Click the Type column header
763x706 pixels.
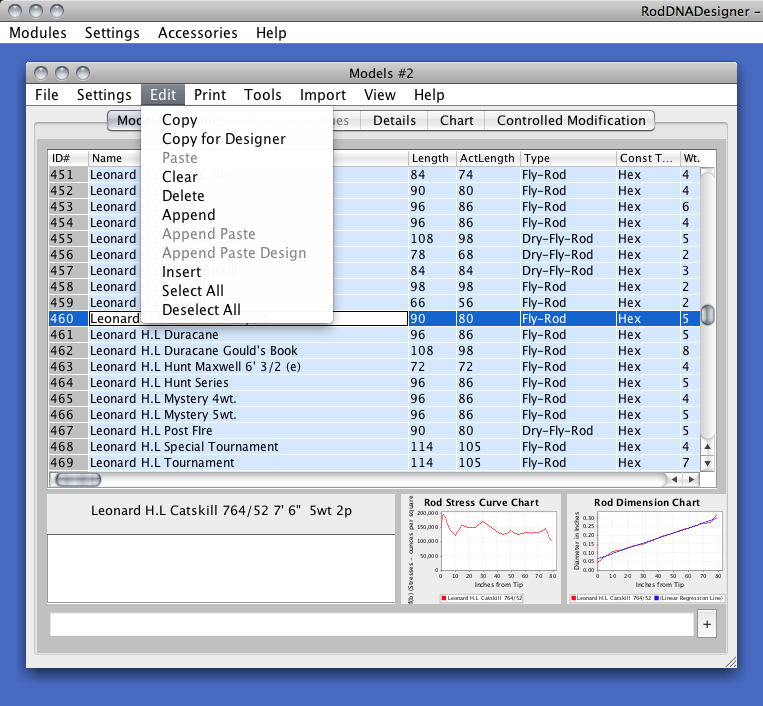(x=568, y=158)
